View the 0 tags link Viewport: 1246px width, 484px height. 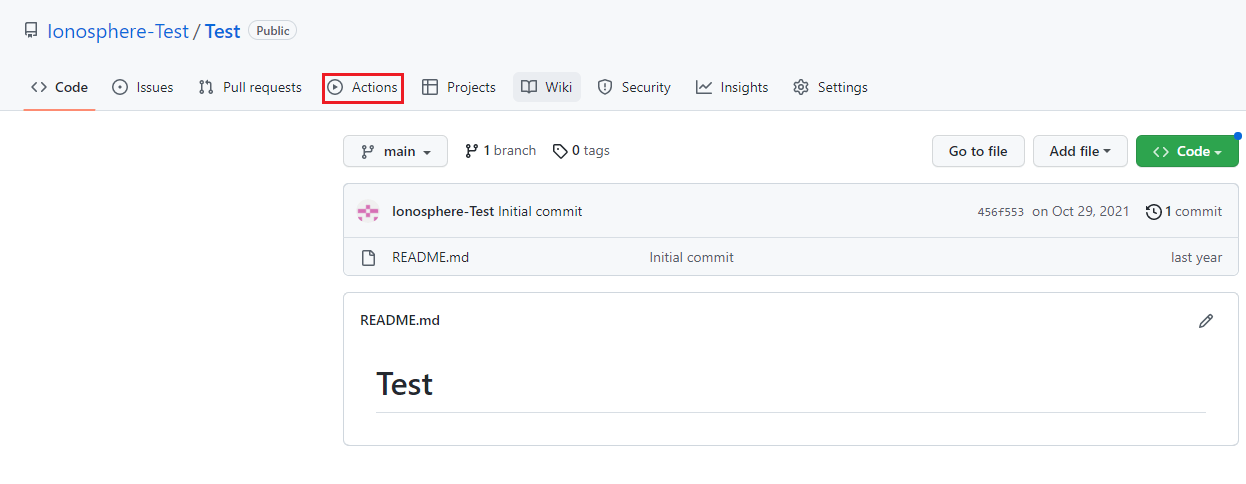coord(581,151)
